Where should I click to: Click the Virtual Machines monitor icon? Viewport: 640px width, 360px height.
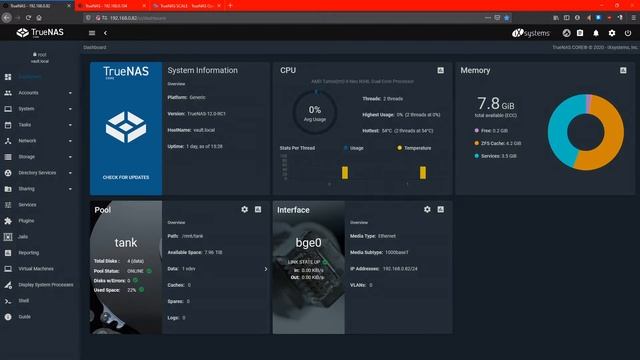(8, 269)
